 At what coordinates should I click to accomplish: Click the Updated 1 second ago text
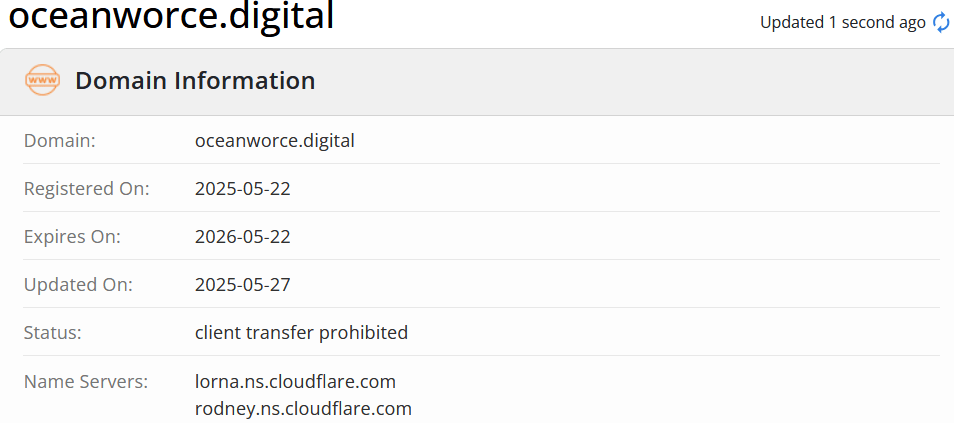point(843,23)
